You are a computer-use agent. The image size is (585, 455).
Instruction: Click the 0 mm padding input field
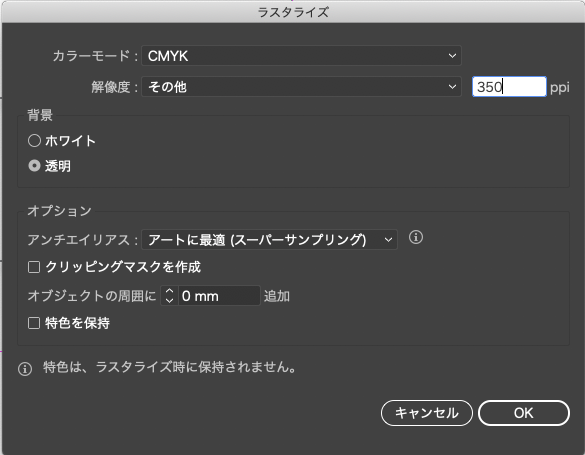pos(219,296)
